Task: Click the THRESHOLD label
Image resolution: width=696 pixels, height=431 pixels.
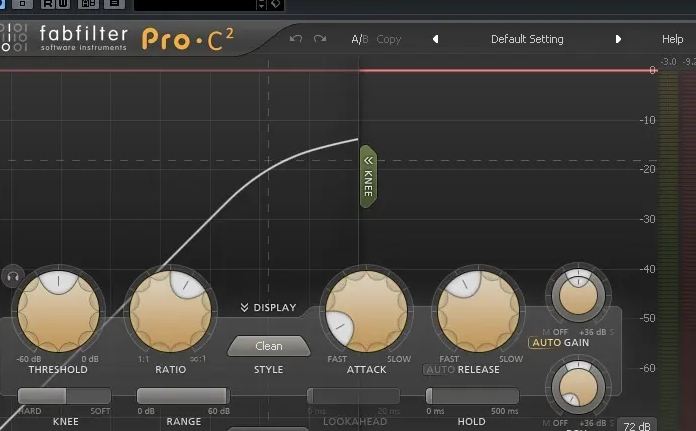Action: coord(58,370)
